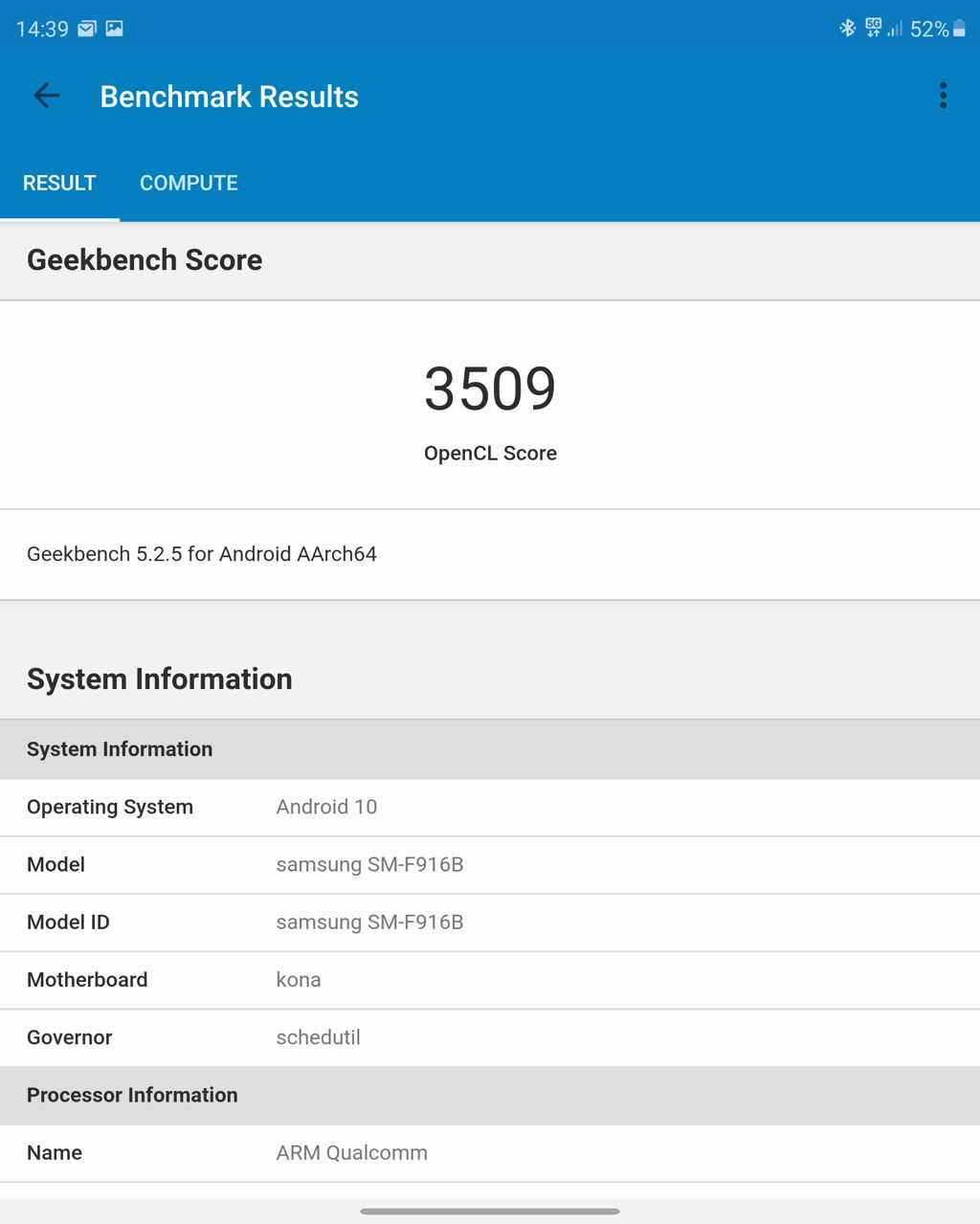
Task: Switch to the COMPUTE tab
Action: 189,183
